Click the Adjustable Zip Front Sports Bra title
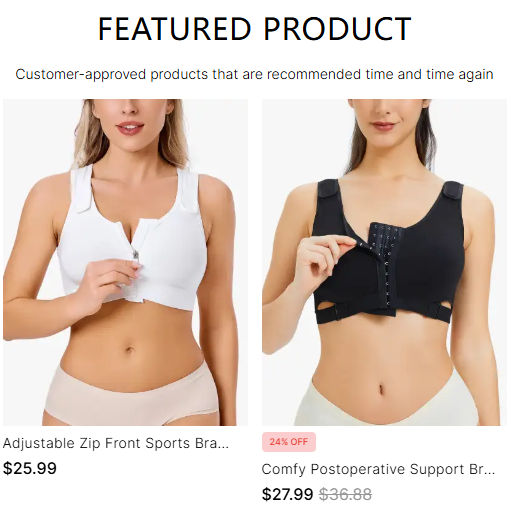Image resolution: width=512 pixels, height=505 pixels. coord(116,444)
